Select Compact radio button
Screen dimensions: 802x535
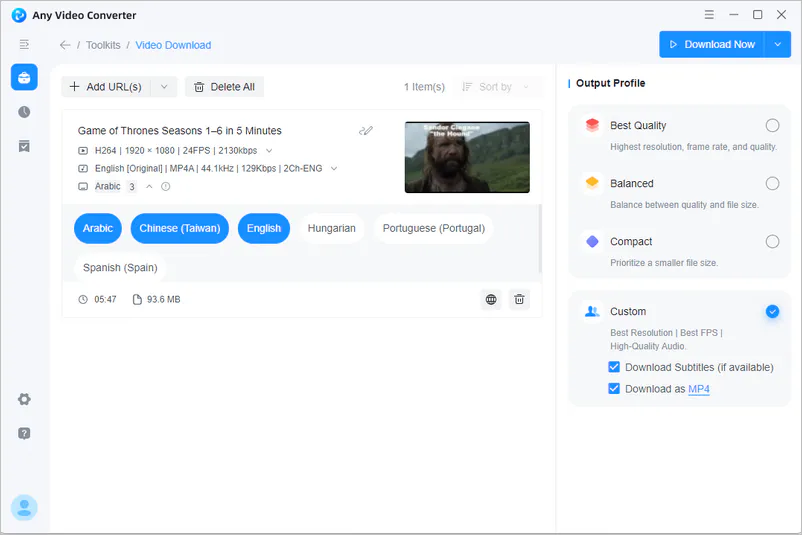[772, 241]
